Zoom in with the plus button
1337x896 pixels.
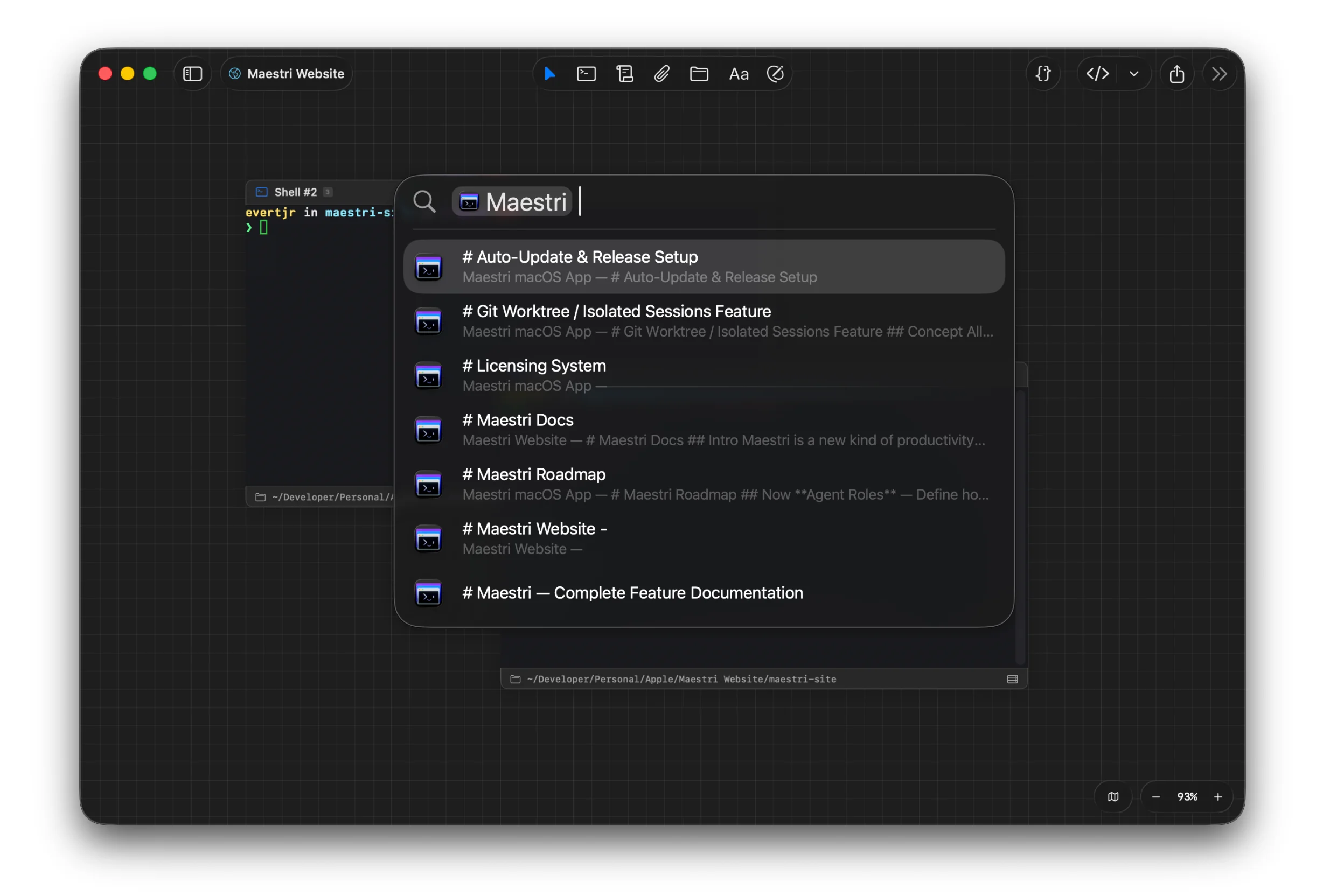click(x=1218, y=796)
